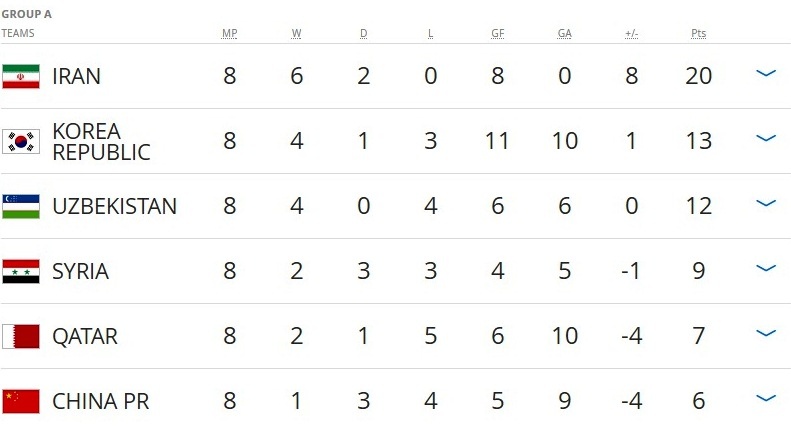Click the MP column header
The height and width of the screenshot is (428, 791).
click(x=229, y=33)
